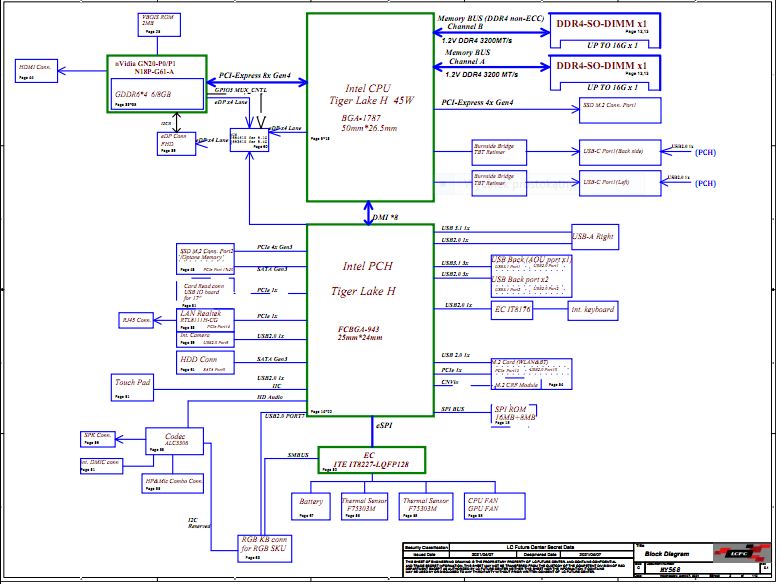
Task: Click the M.2 Card (WLAN&BT) label
Action: [520, 362]
